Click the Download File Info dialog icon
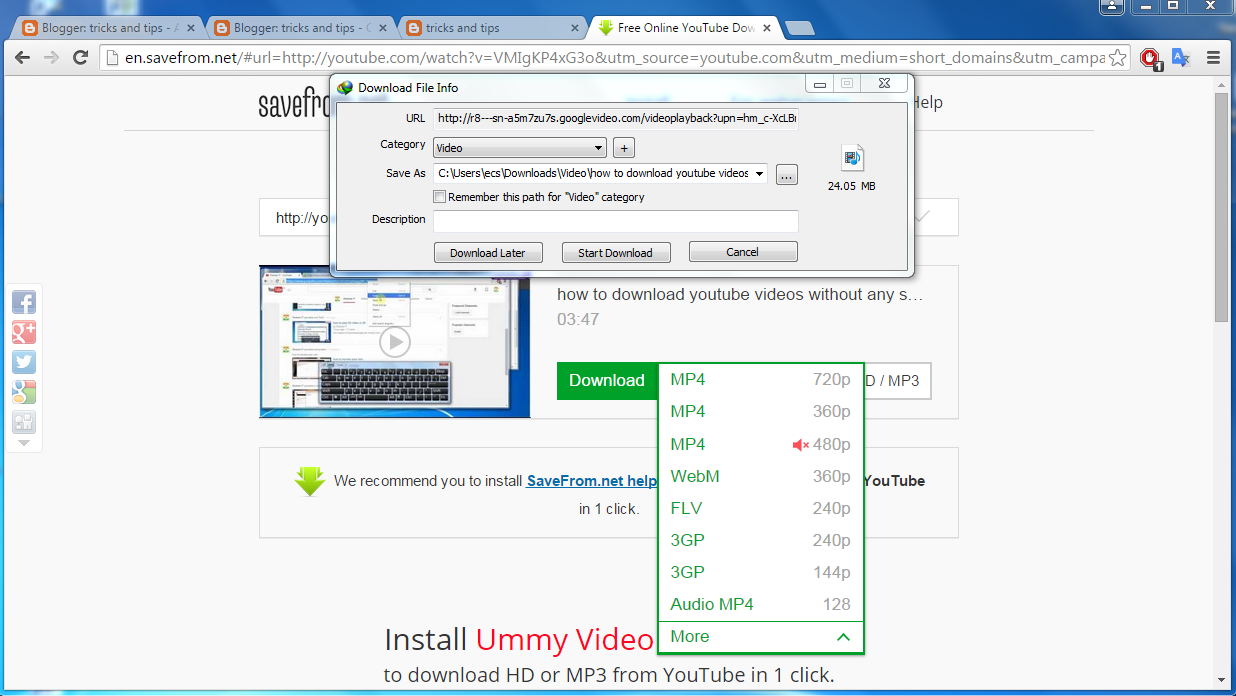 coord(345,87)
